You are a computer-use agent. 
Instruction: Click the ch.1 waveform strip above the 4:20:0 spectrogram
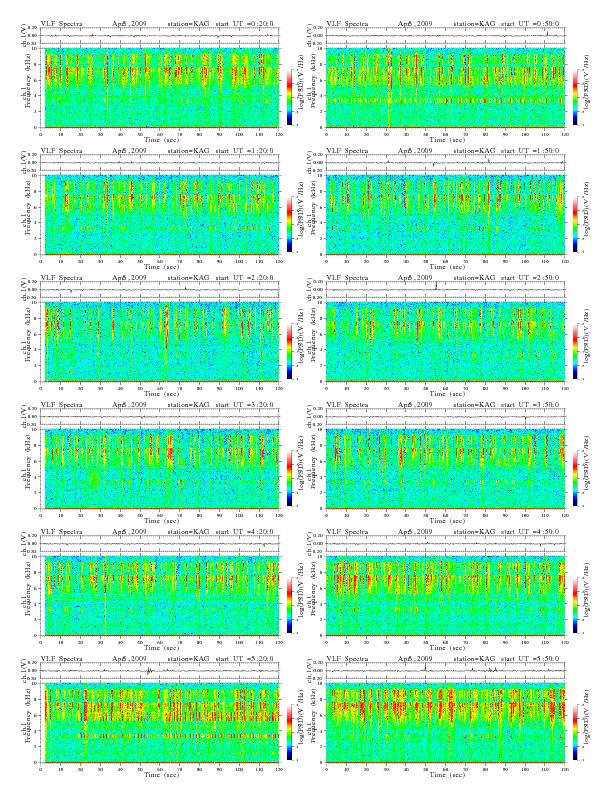pyautogui.click(x=160, y=543)
